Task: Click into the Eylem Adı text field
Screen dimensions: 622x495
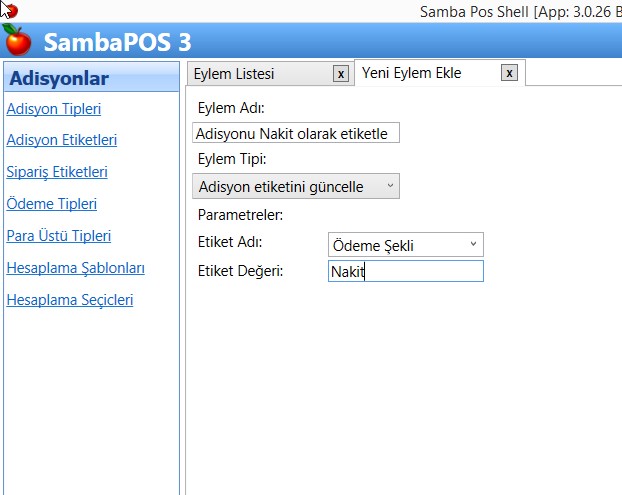Action: click(295, 133)
